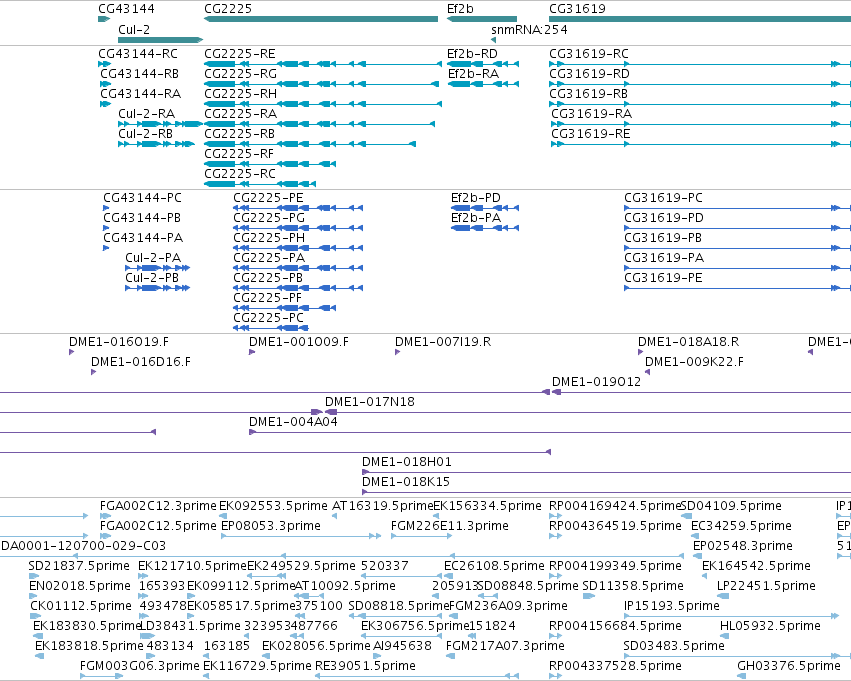The width and height of the screenshot is (851, 681).
Task: Click EST RE39051.5prime
Action: click(x=365, y=667)
